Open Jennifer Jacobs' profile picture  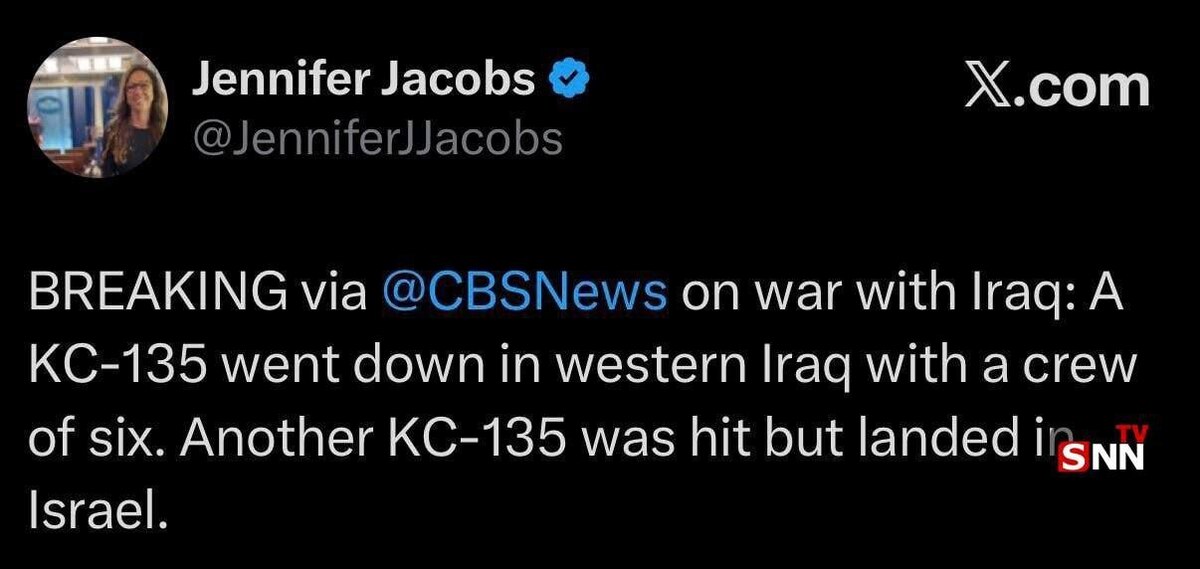point(96,107)
